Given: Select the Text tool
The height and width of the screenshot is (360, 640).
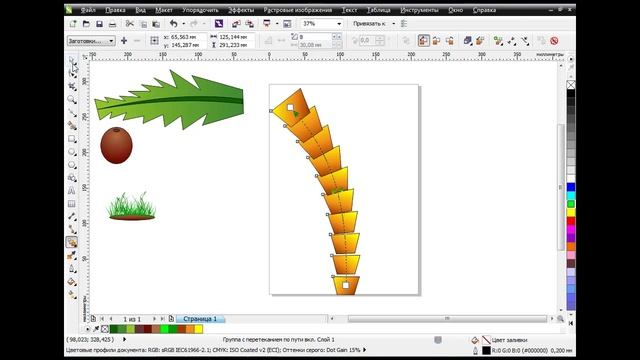Looking at the screenshot, I should coord(72,191).
